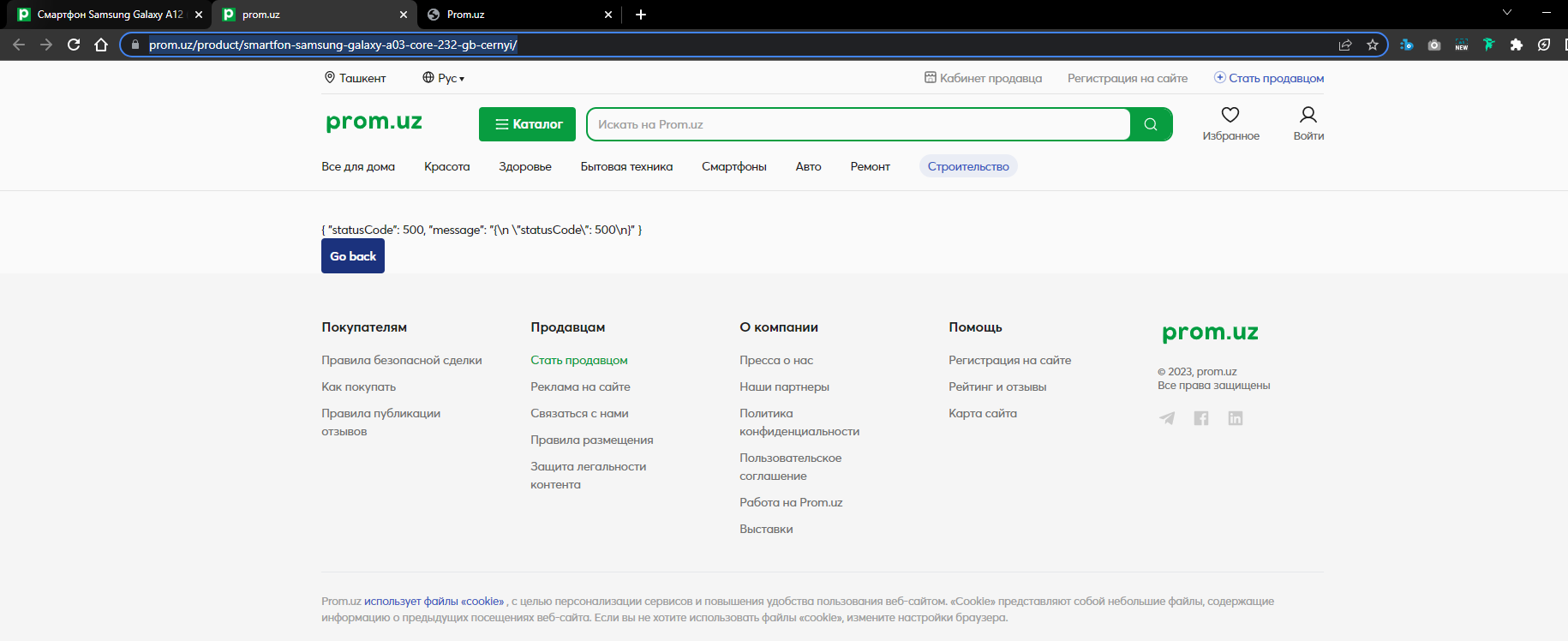Close the second prom.uz tab

404,15
